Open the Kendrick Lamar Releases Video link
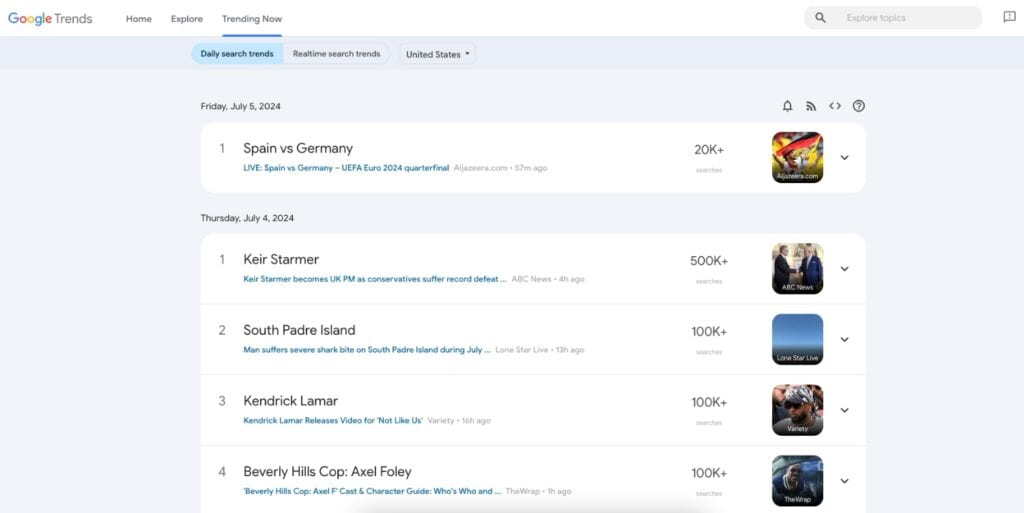The image size is (1024, 513). [x=333, y=420]
